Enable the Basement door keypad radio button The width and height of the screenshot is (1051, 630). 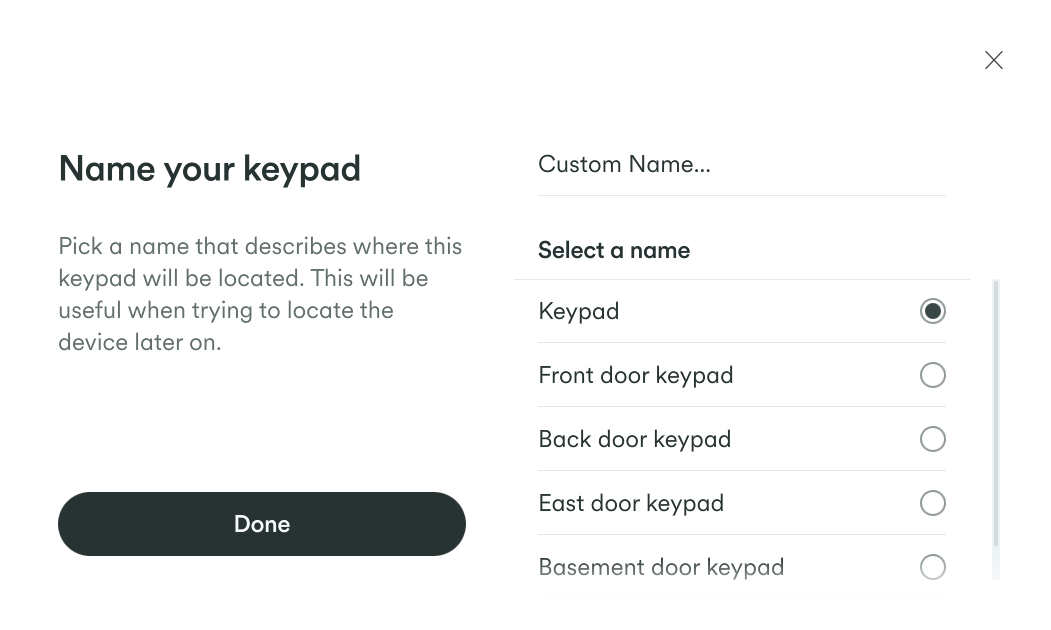(932, 567)
